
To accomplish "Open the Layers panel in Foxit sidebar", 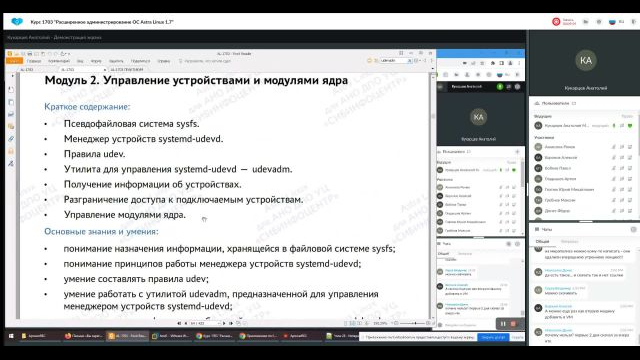I will tap(11, 114).
